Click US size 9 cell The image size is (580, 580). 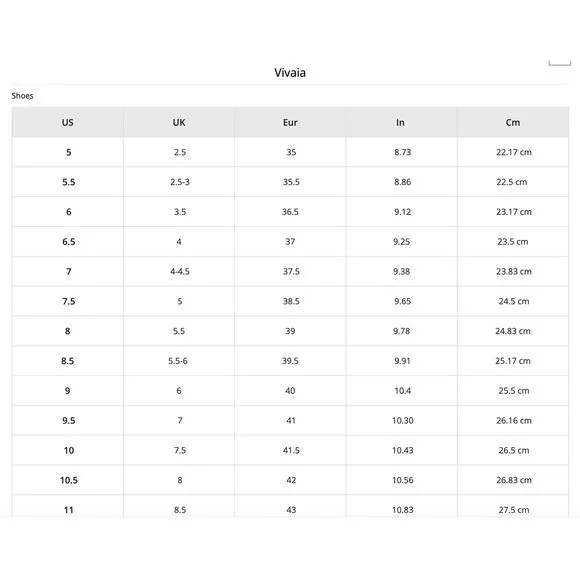(68, 391)
